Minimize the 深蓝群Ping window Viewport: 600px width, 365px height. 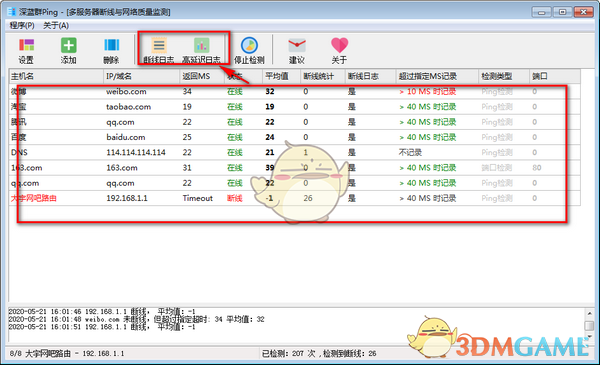point(541,12)
